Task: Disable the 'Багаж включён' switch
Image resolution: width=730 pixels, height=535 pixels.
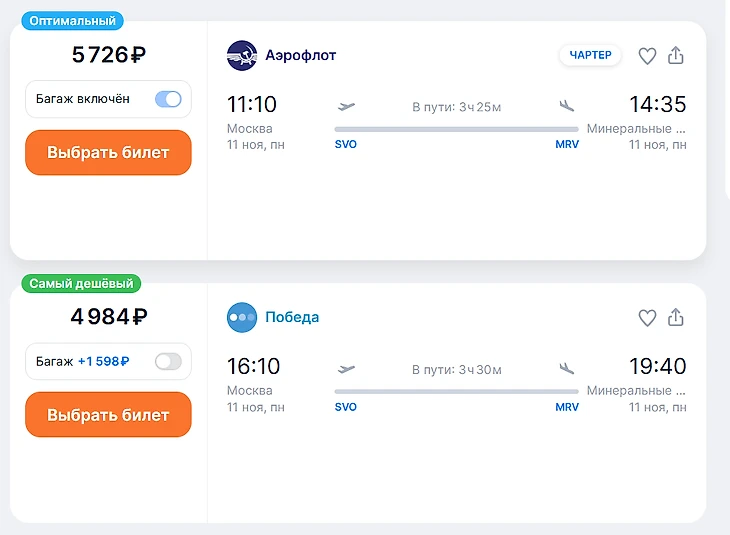Action: pyautogui.click(x=168, y=99)
